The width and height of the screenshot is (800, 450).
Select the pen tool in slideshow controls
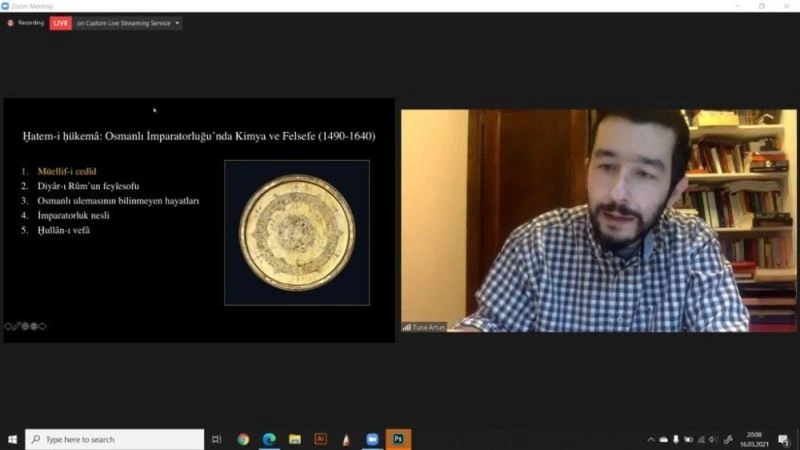(x=16, y=326)
